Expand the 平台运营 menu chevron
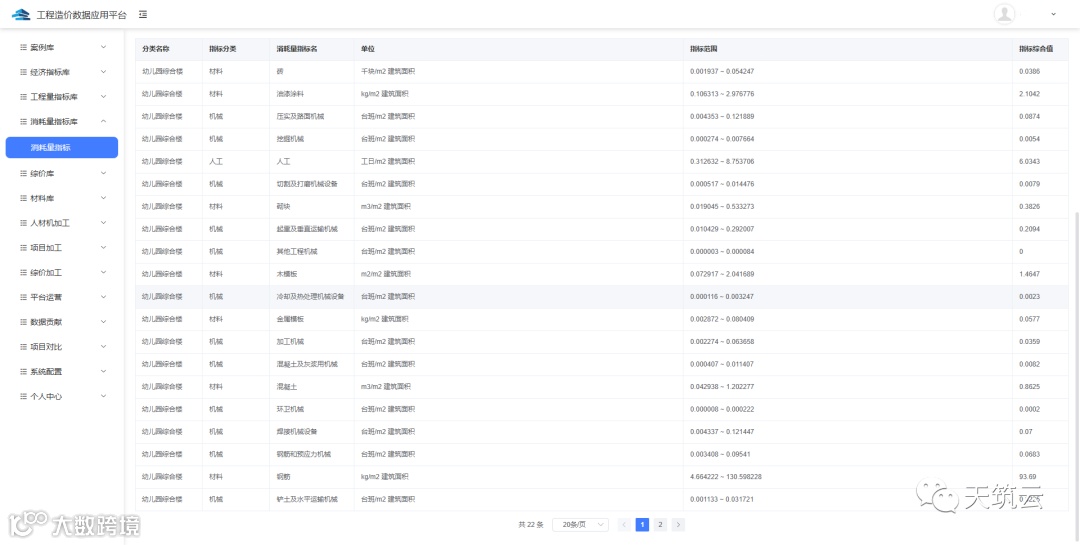Screen dimensions: 1080x545 tap(103, 297)
